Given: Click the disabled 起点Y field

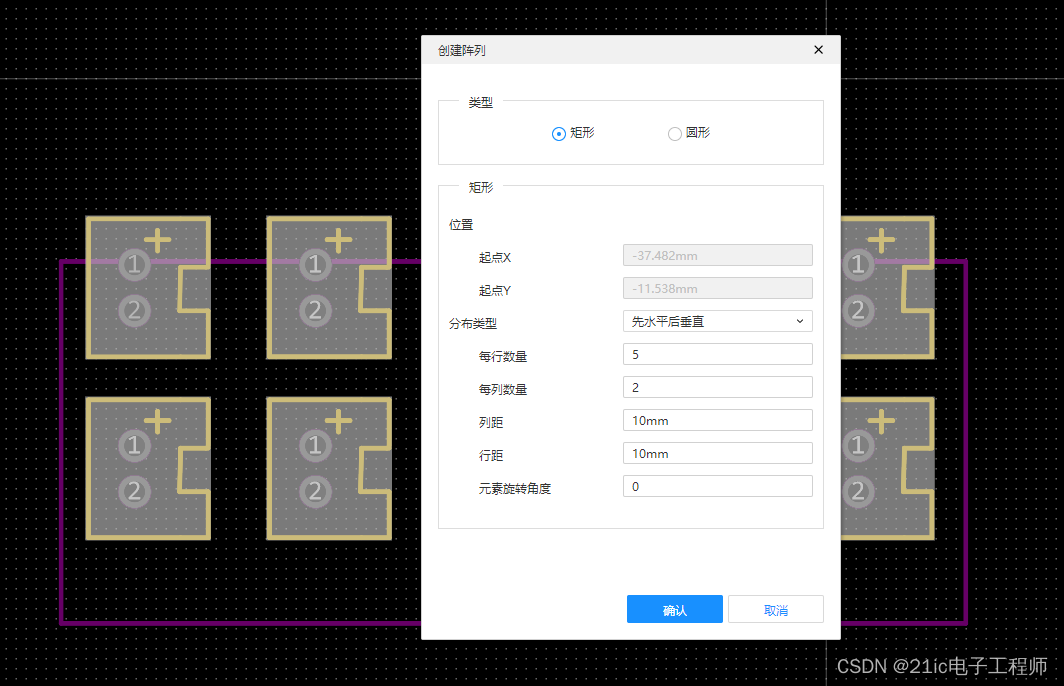Looking at the screenshot, I should pos(717,288).
